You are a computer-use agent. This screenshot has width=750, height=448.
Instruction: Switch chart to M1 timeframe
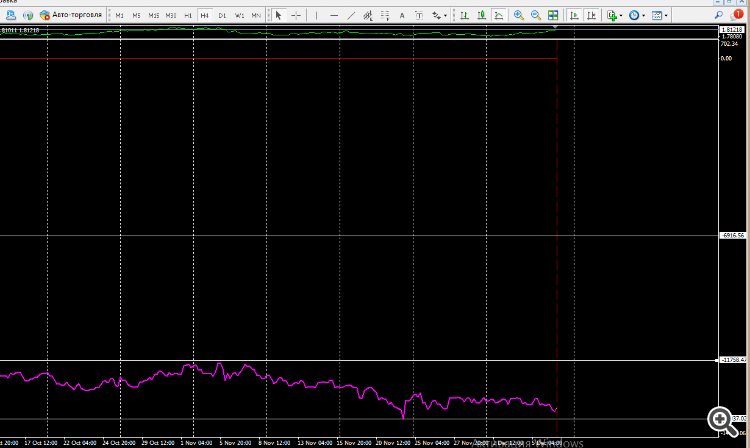120,16
